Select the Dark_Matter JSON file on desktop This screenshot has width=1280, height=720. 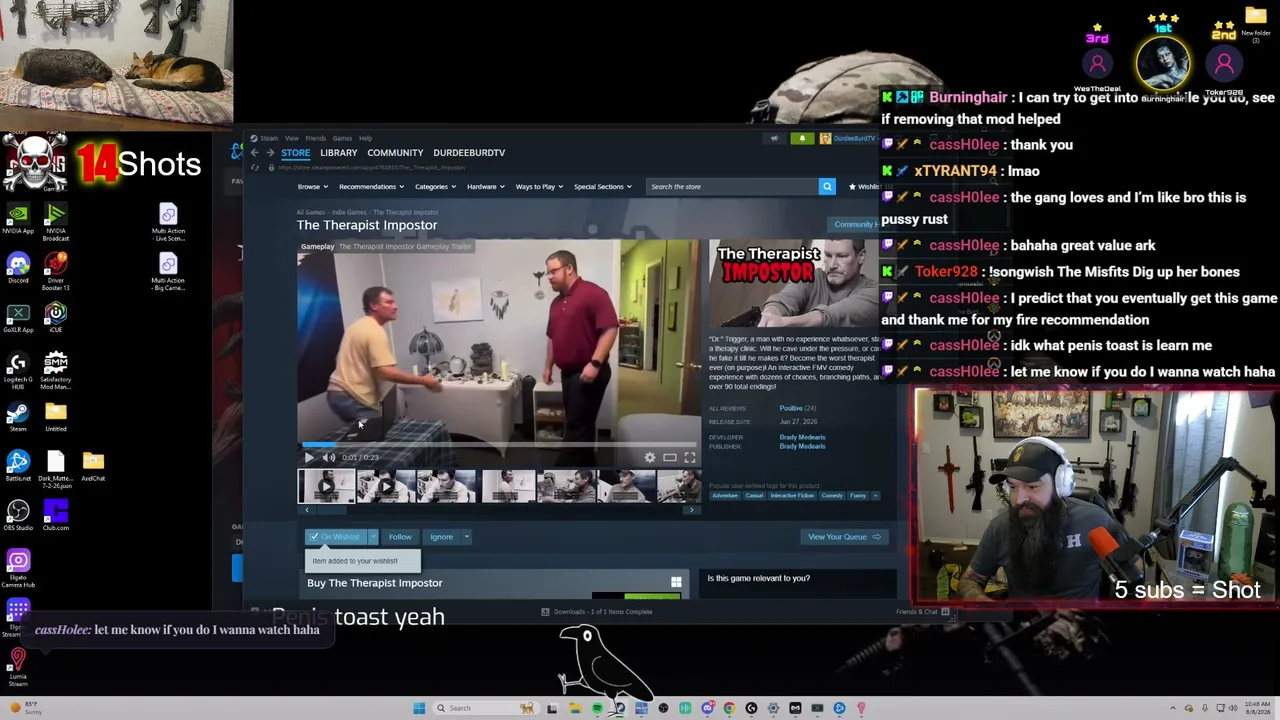pyautogui.click(x=56, y=469)
